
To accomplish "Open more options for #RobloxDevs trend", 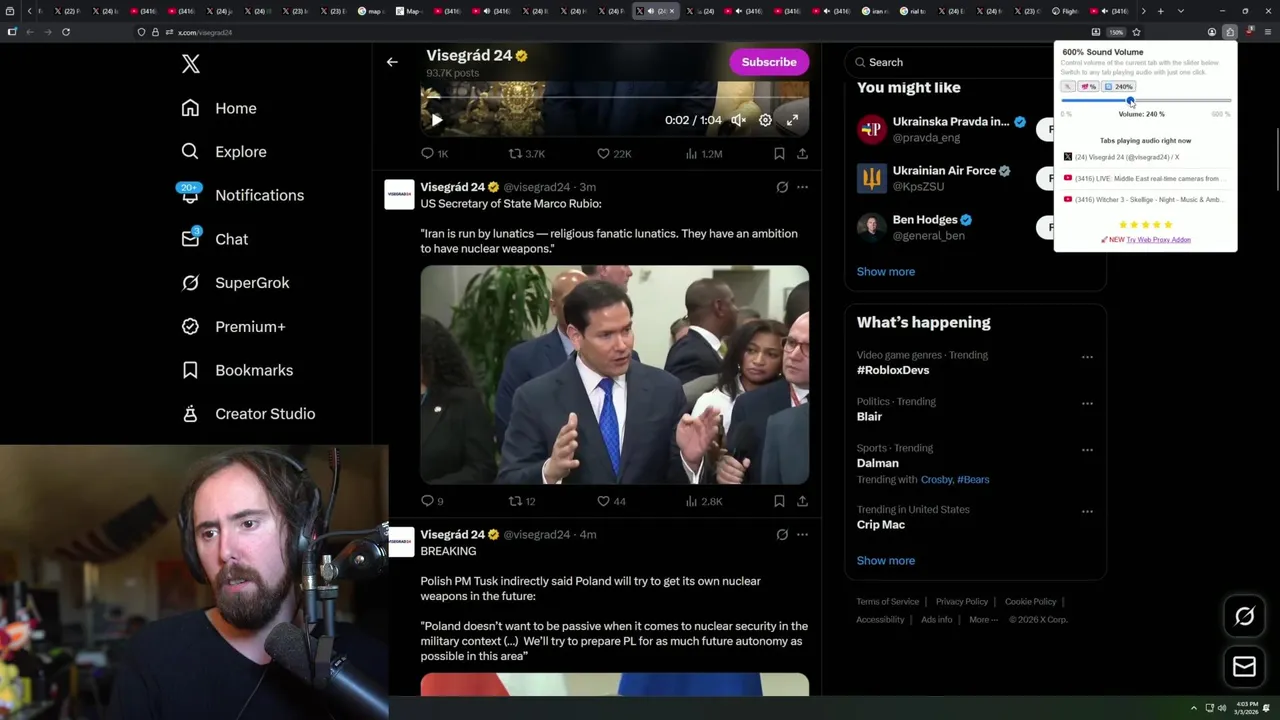I will pos(1087,357).
